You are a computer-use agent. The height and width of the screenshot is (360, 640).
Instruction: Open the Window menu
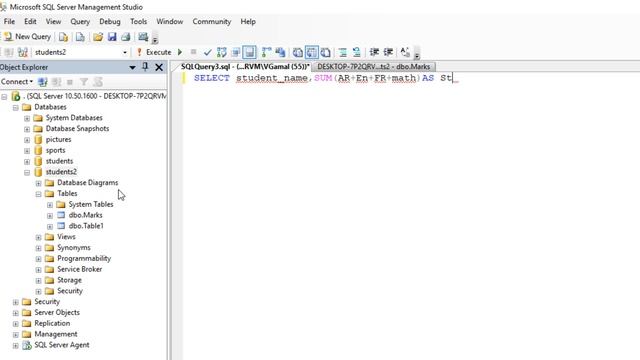pos(169,22)
